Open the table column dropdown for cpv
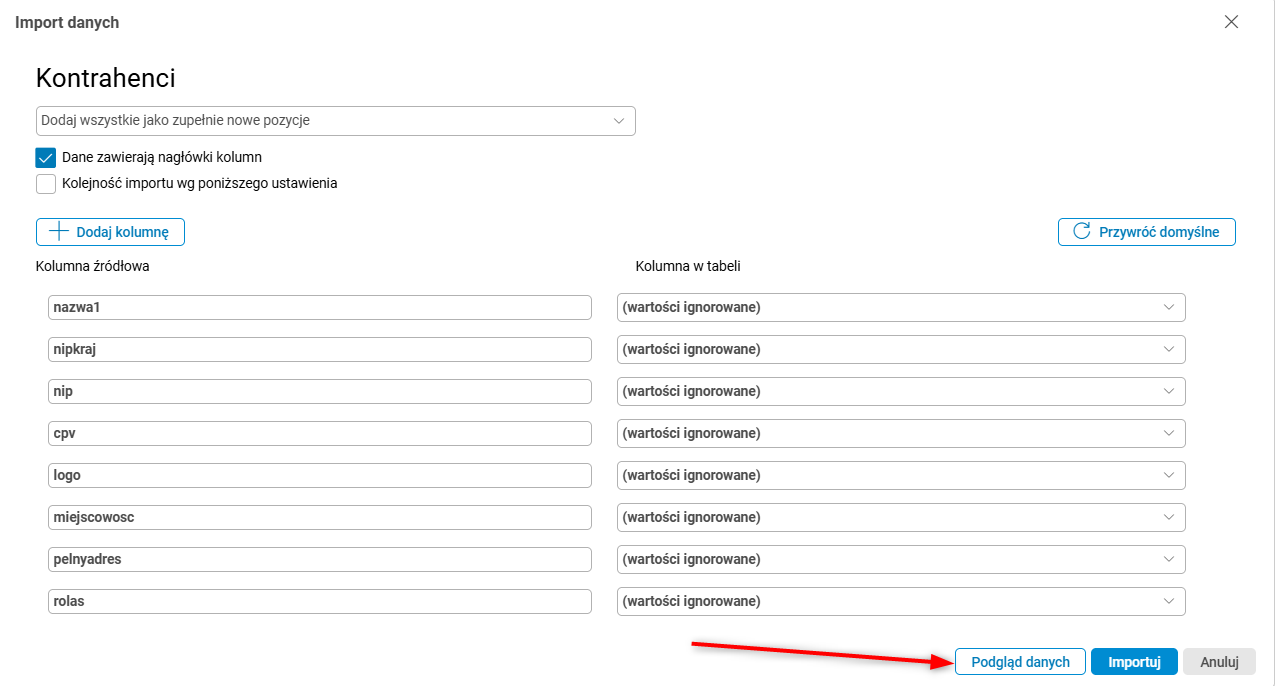Screen dimensions: 1275x686 click(x=900, y=434)
